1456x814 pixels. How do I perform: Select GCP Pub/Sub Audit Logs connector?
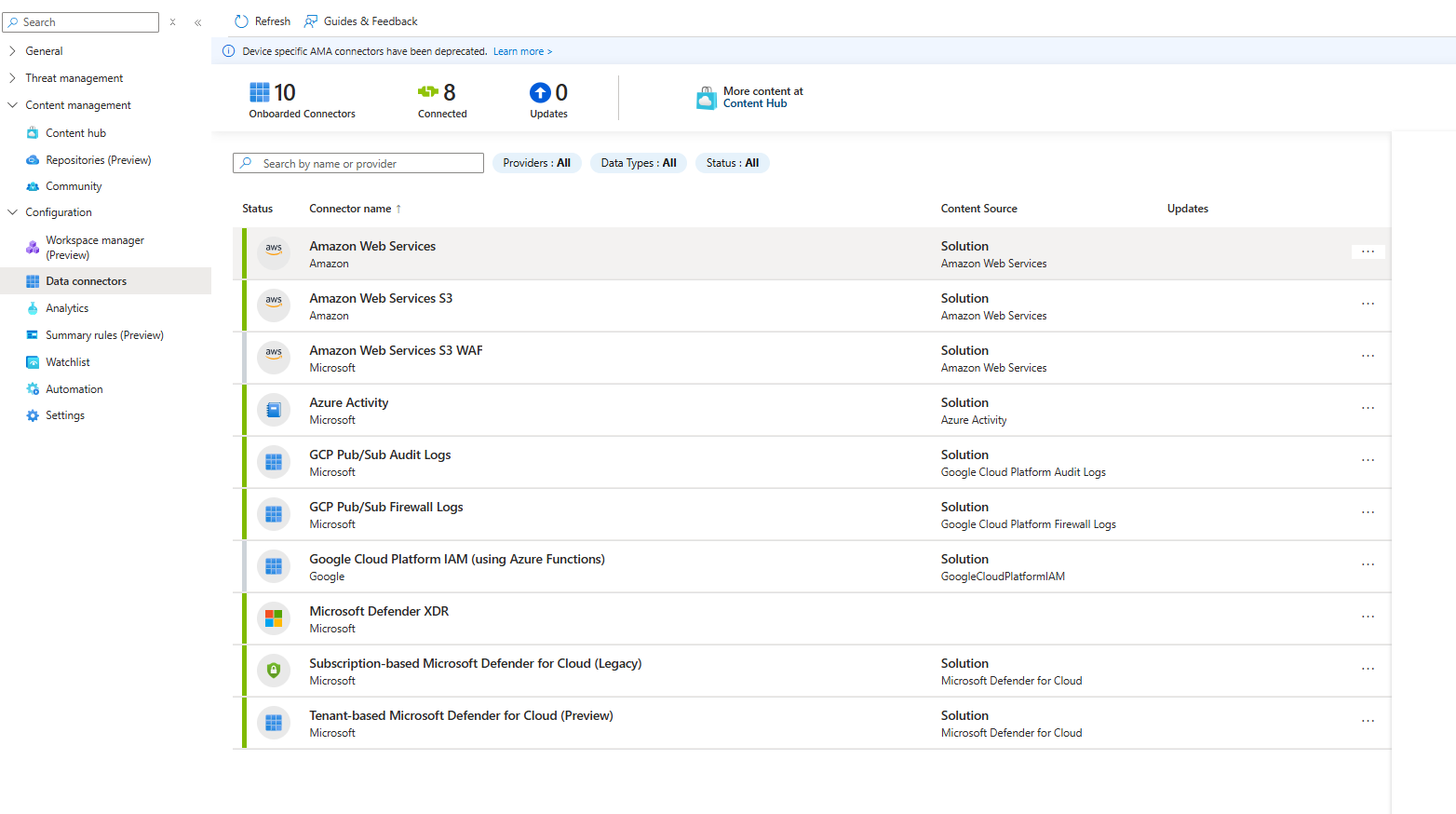tap(812, 463)
